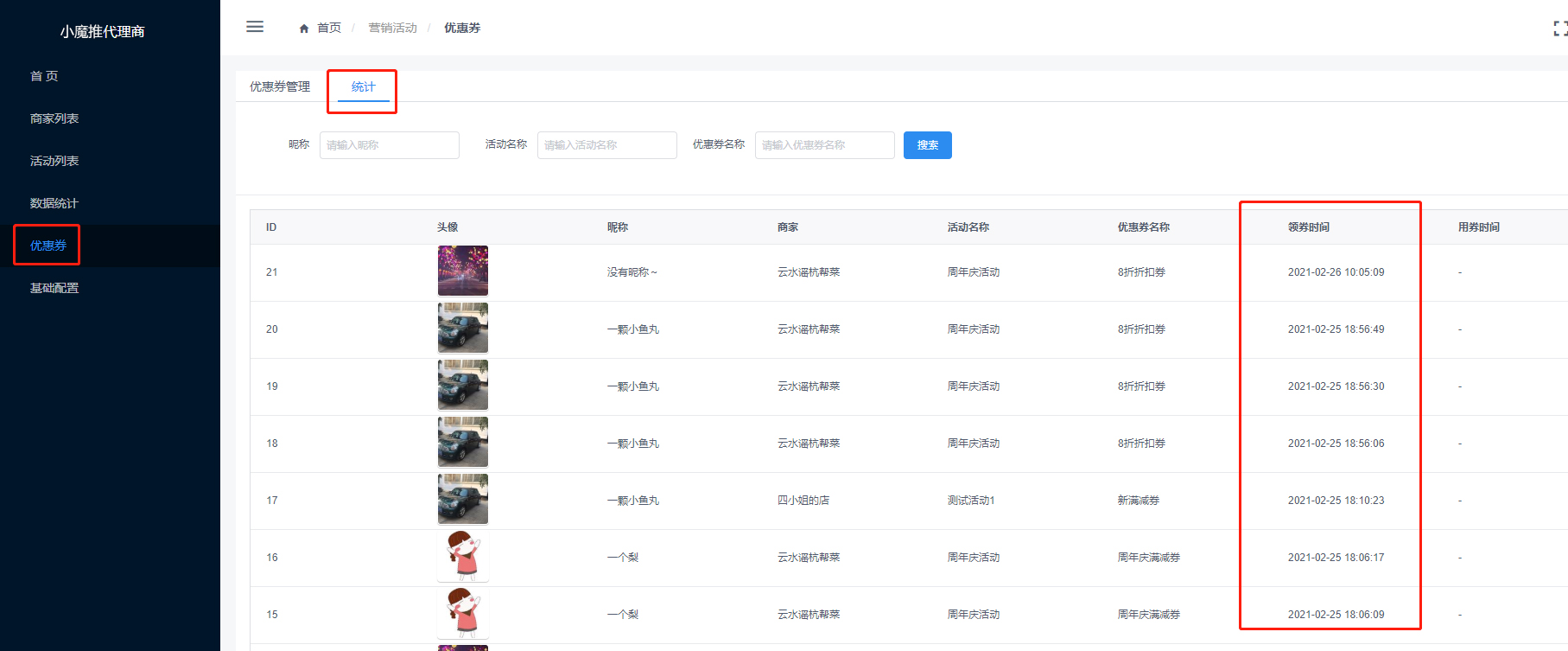Click the ID 19 link in table

tap(272, 386)
